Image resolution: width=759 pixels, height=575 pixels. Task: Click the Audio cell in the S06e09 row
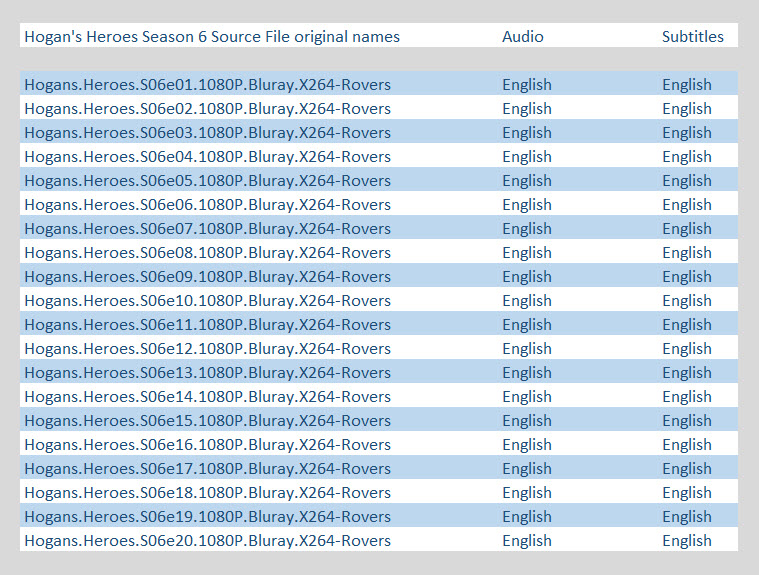point(527,277)
